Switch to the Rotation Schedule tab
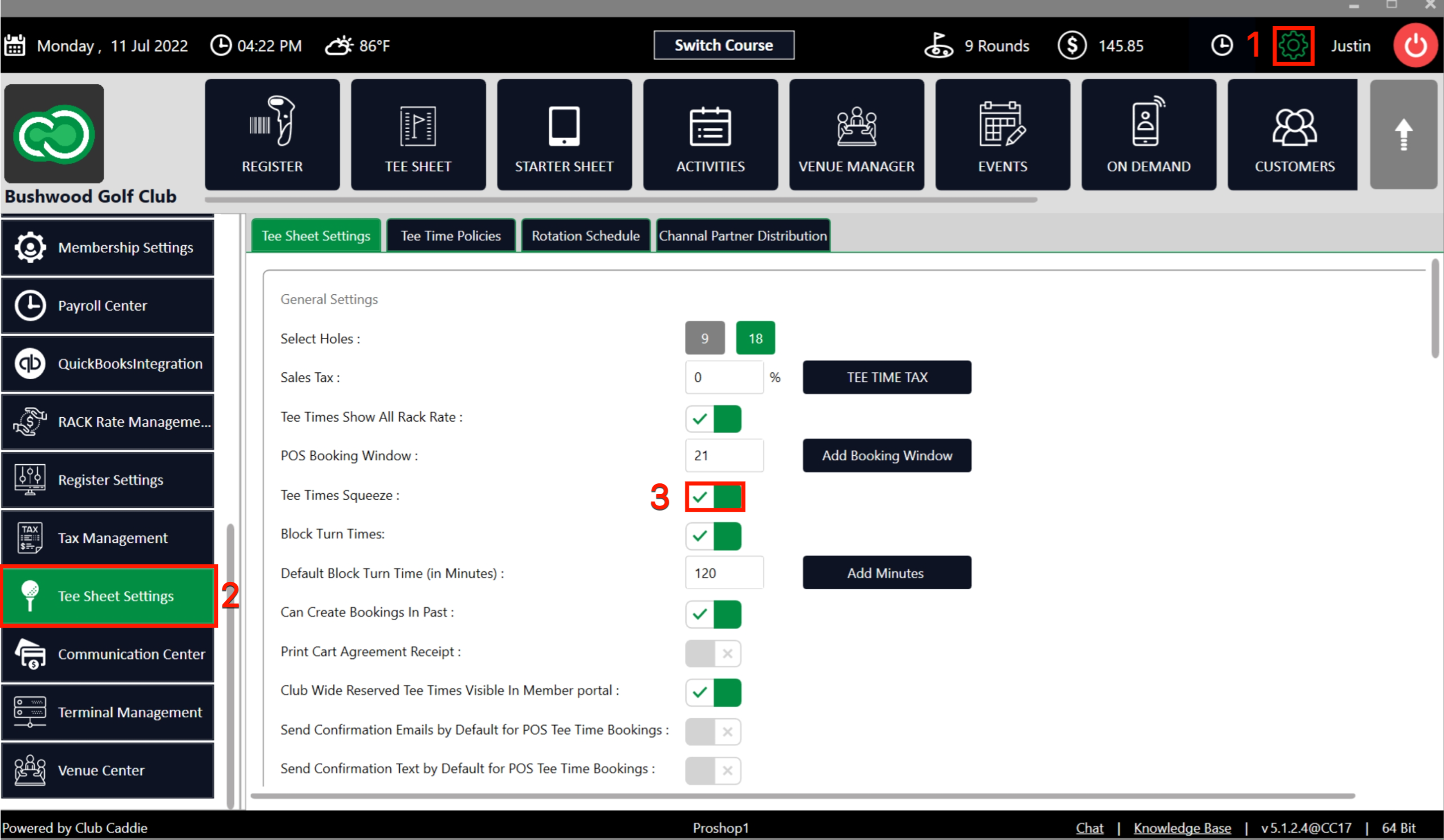 pyautogui.click(x=585, y=236)
